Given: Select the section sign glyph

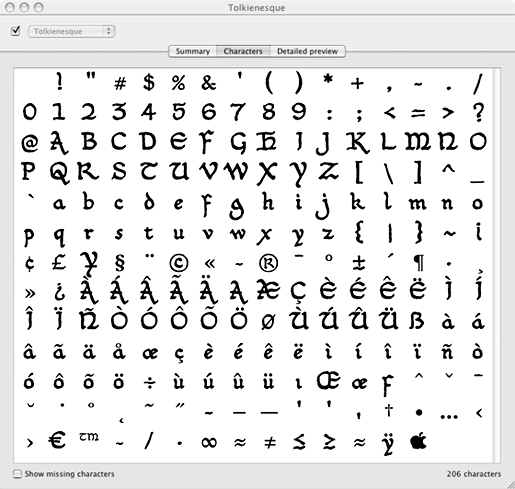Looking at the screenshot, I should [x=119, y=263].
